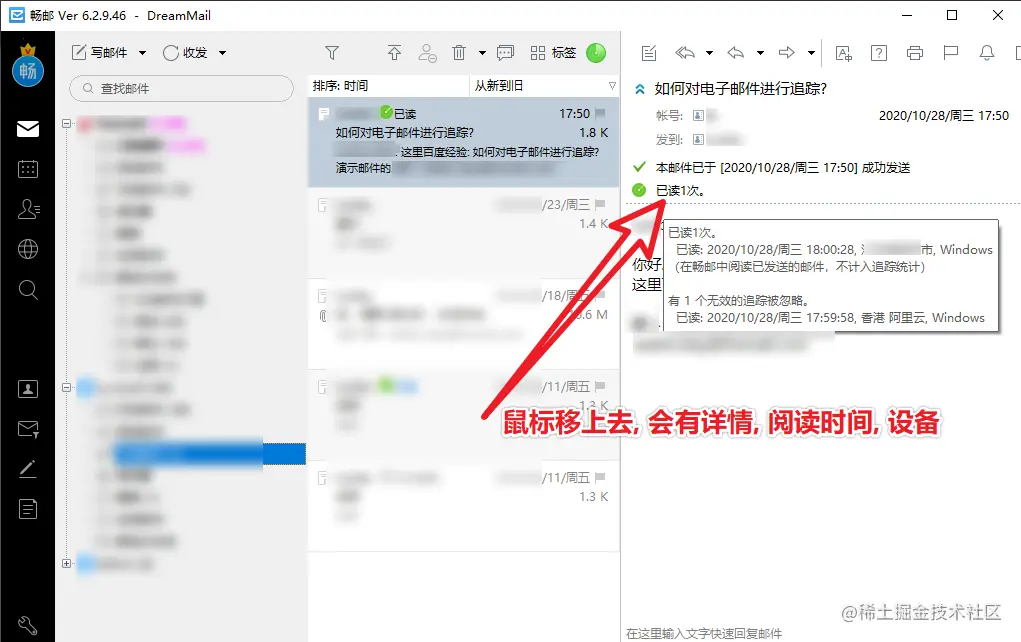This screenshot has height=642, width=1021.
Task: Open the Reply All dropdown arrow
Action: 710,53
